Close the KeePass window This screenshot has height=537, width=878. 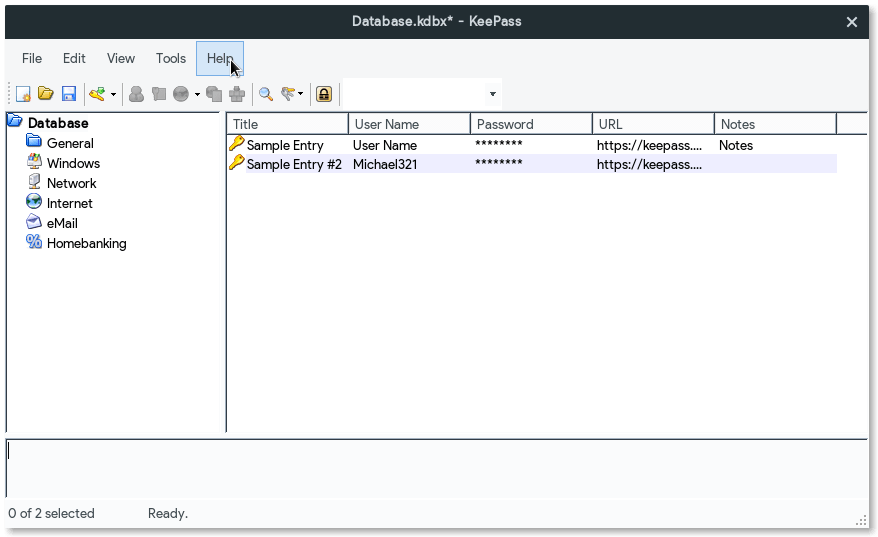tap(852, 22)
